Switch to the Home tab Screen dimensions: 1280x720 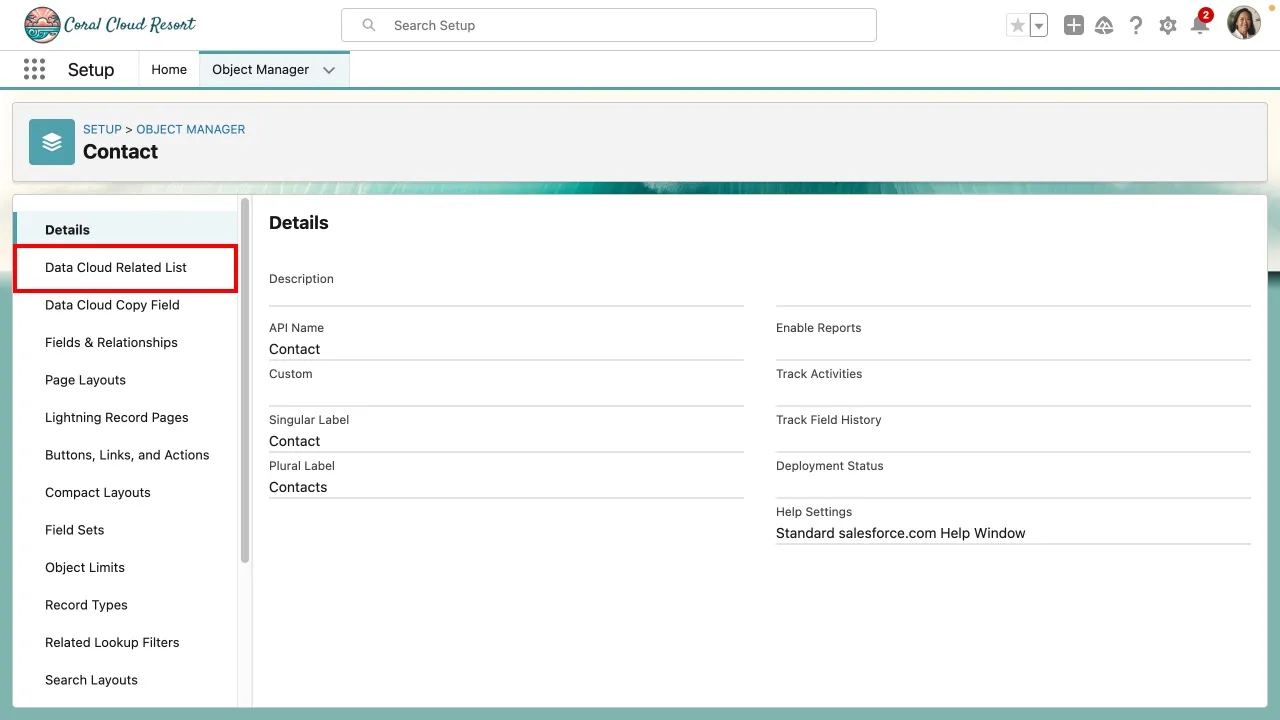coord(169,70)
